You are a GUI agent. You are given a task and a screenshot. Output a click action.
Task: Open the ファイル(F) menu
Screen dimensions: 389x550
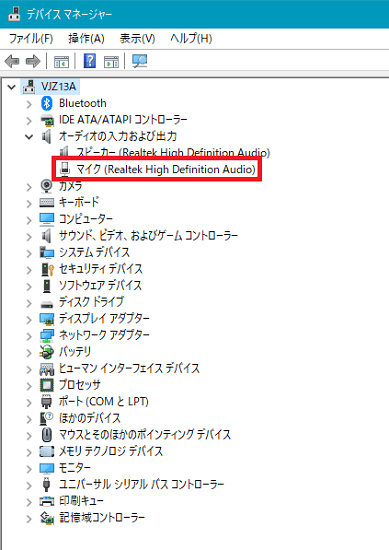31,38
